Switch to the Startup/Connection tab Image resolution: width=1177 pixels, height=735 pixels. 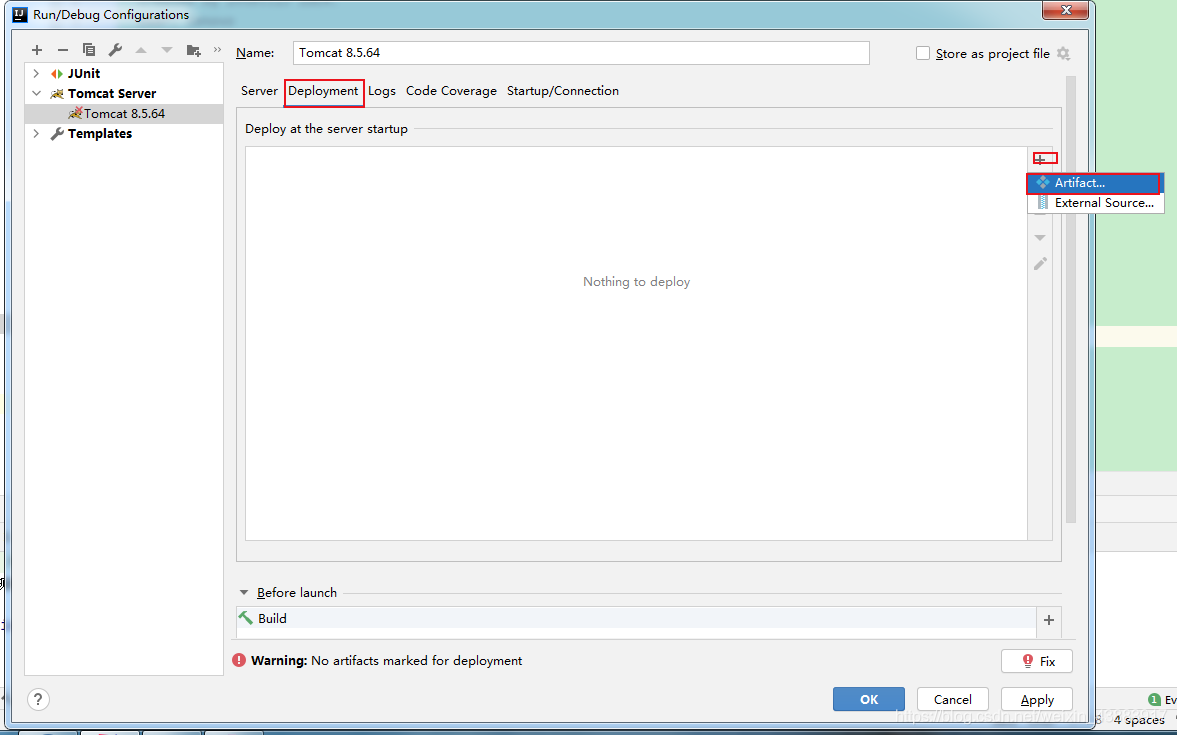(563, 91)
